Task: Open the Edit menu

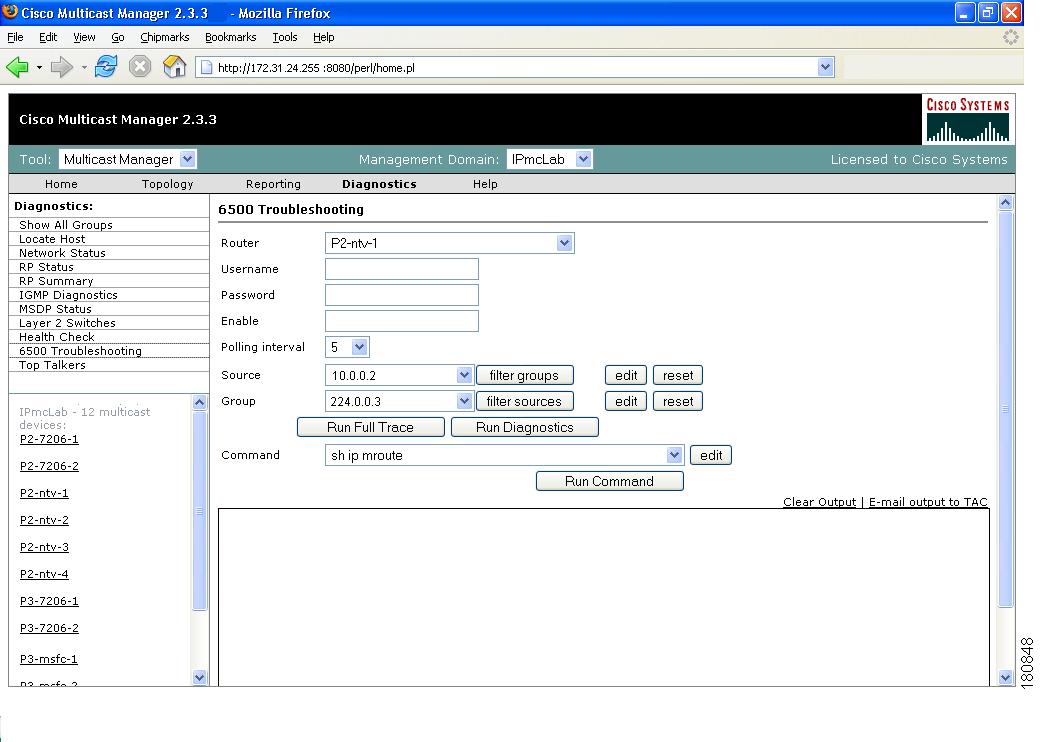Action: (x=48, y=37)
